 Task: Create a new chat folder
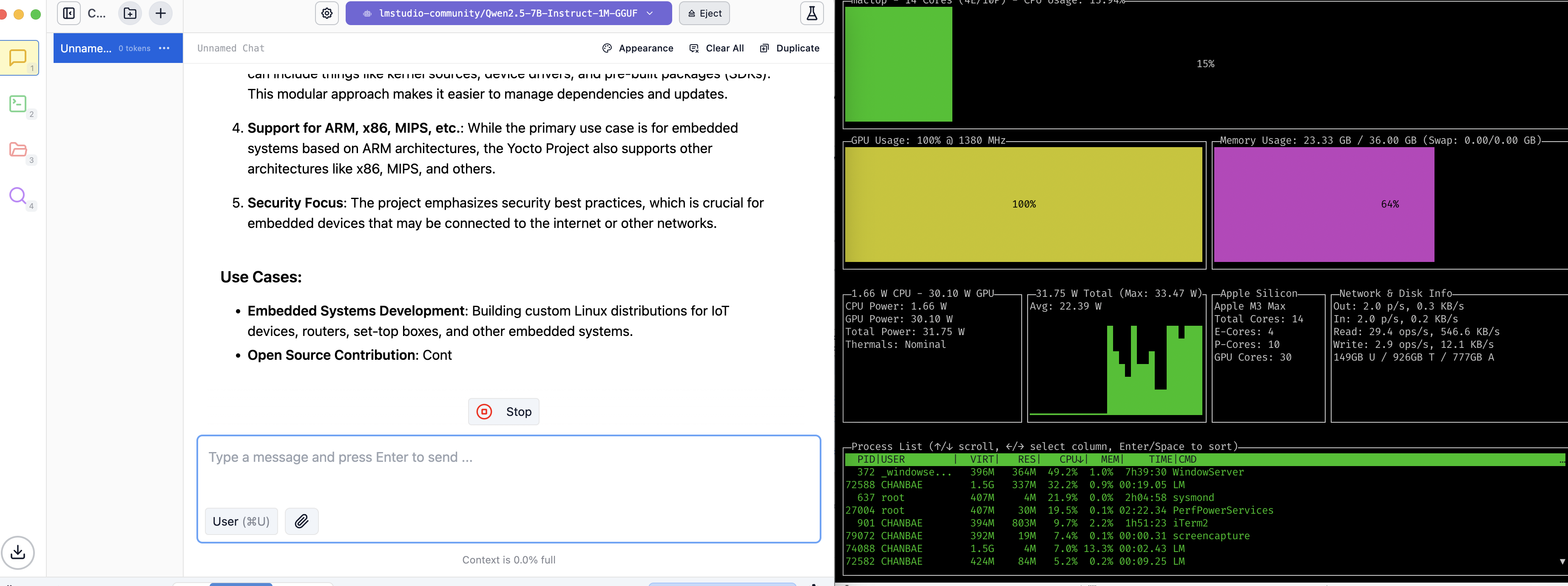click(x=130, y=13)
